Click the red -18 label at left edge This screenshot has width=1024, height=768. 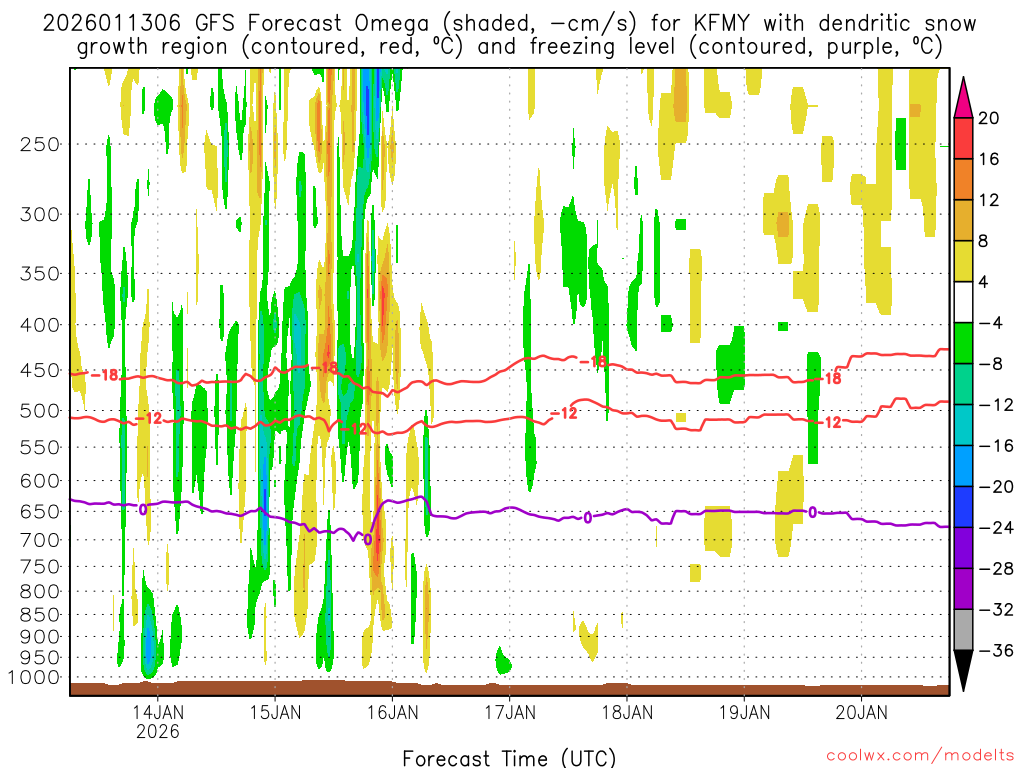coord(104,375)
